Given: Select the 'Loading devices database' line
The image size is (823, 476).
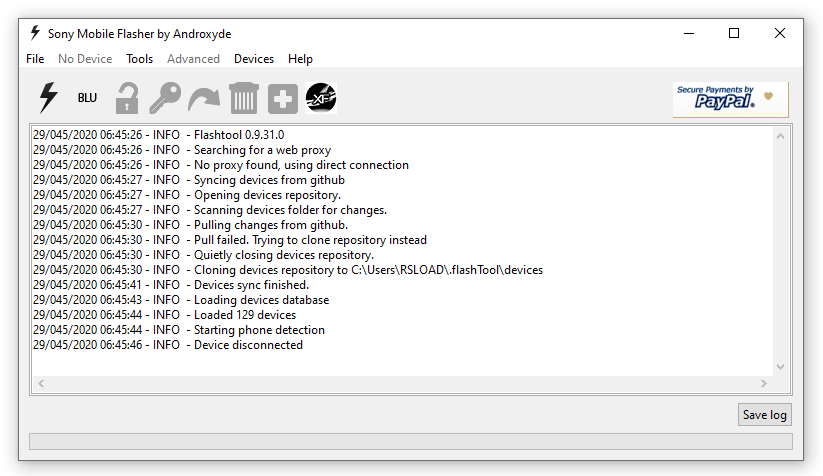Looking at the screenshot, I should coord(181,300).
